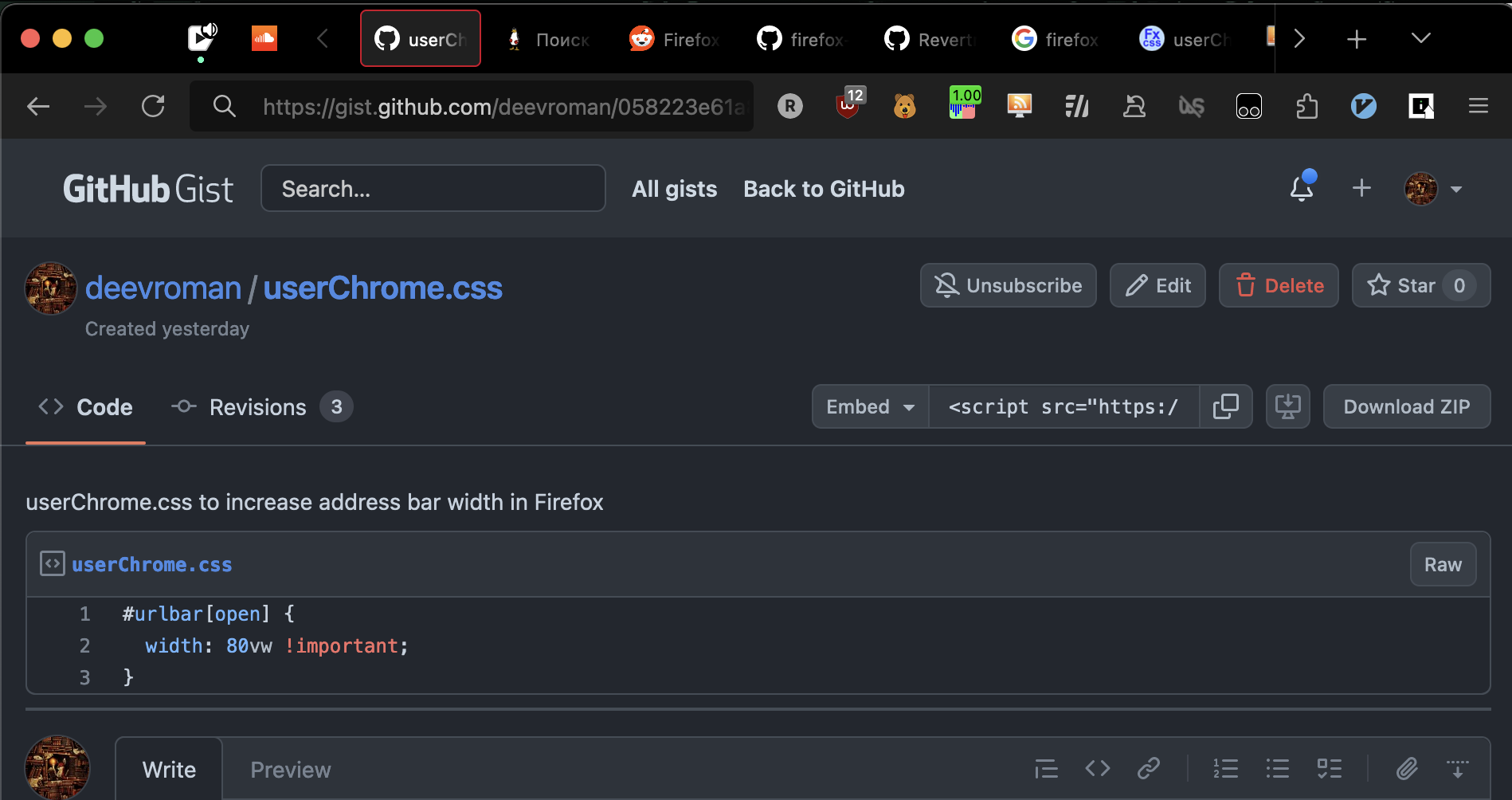1512x800 pixels.
Task: Click the embed script source field
Action: point(1064,406)
